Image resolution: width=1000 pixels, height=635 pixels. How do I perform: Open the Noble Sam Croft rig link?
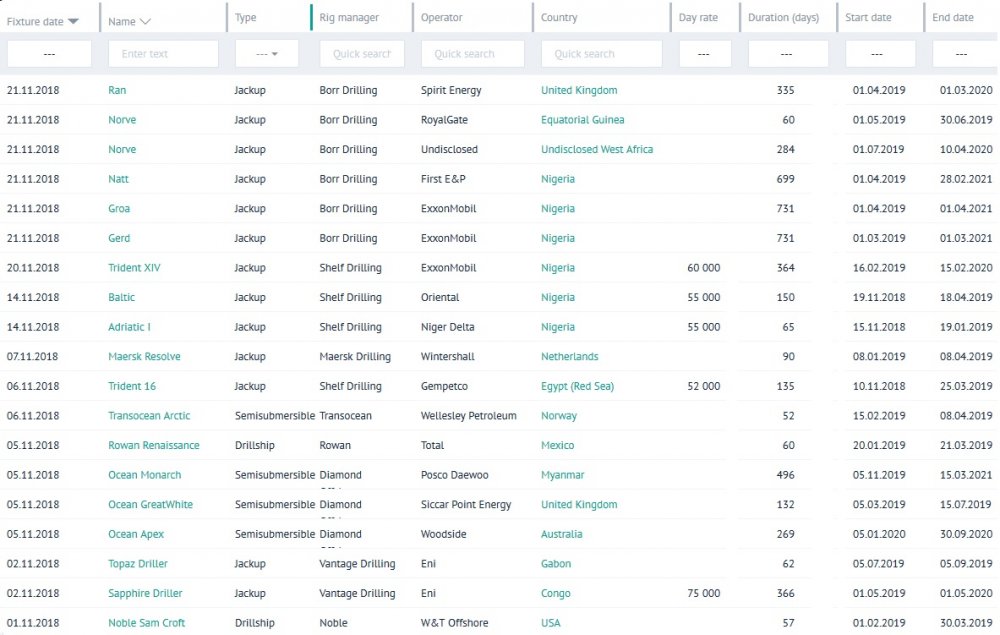pos(147,623)
